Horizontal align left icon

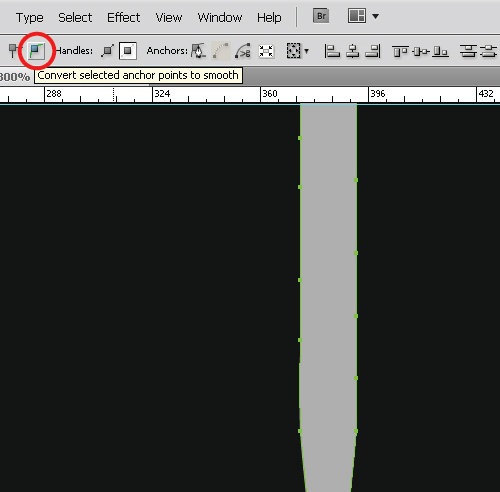pyautogui.click(x=332, y=51)
